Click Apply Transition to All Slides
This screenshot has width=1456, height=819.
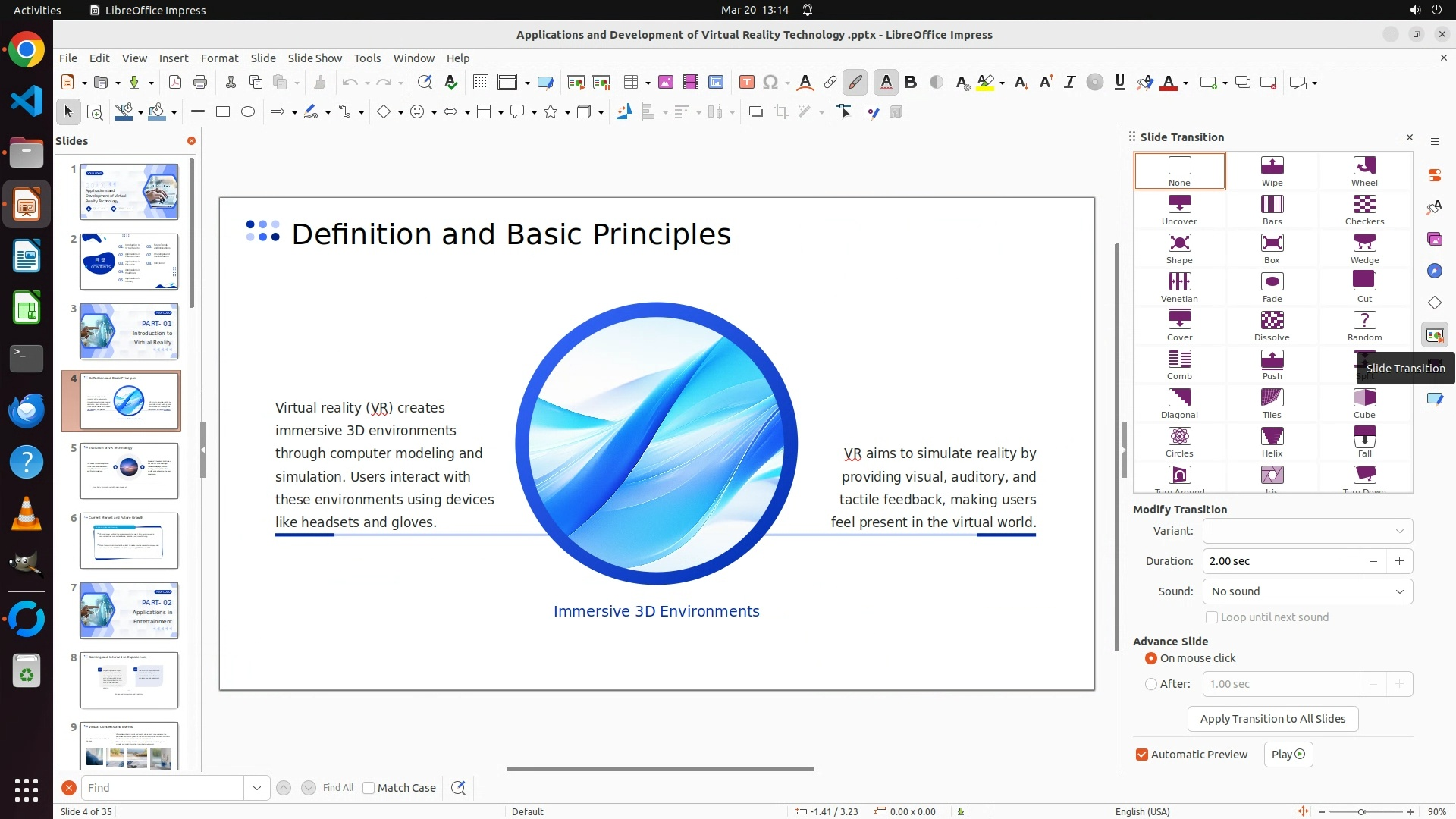pyautogui.click(x=1272, y=719)
